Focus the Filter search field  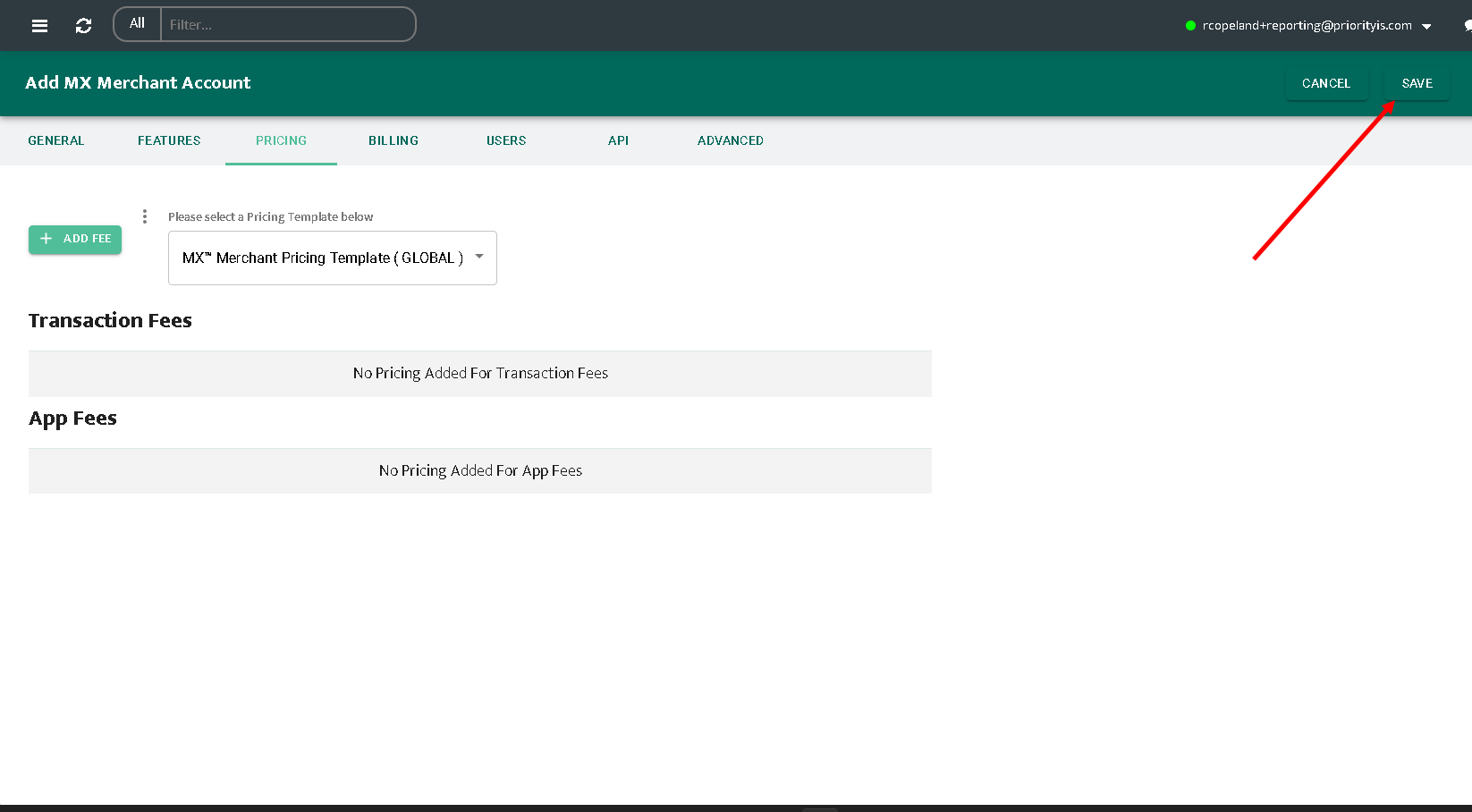coord(287,25)
